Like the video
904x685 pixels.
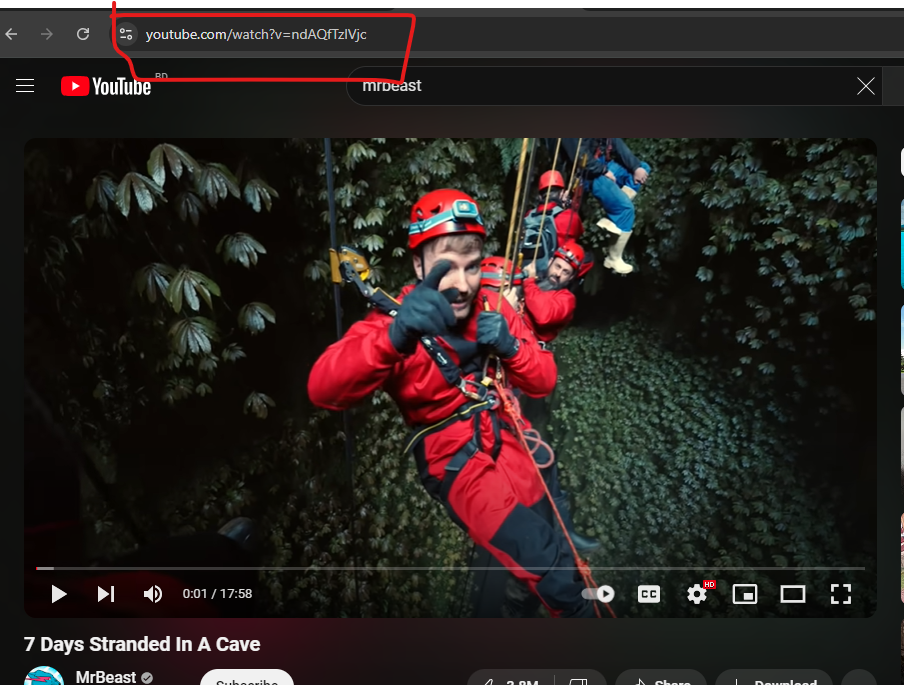(511, 679)
